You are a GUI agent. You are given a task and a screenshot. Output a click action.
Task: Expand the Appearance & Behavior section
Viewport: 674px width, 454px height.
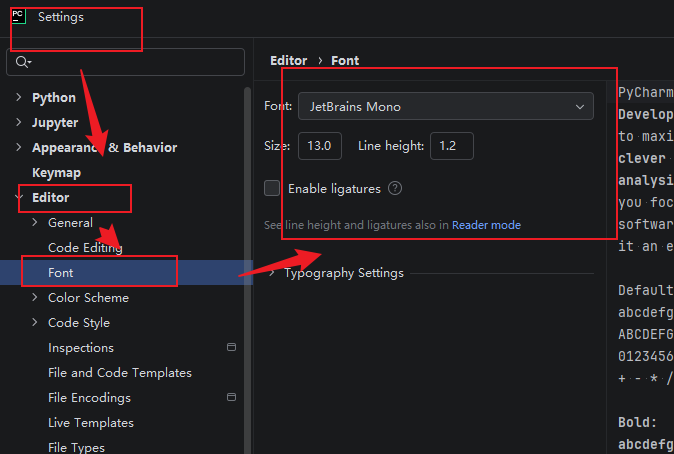point(18,147)
